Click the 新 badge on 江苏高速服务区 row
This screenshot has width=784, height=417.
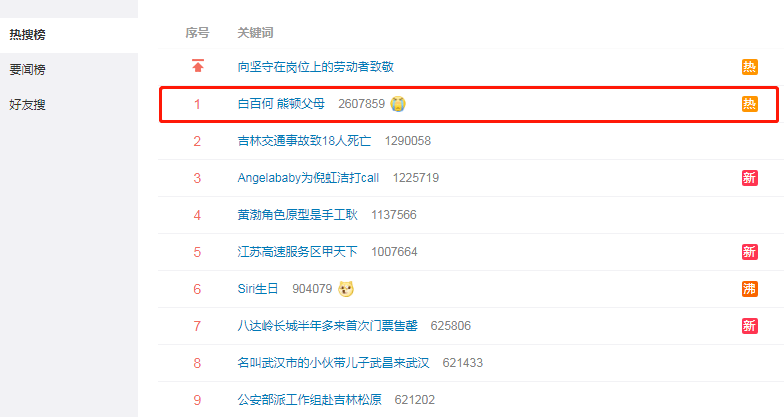pos(750,252)
